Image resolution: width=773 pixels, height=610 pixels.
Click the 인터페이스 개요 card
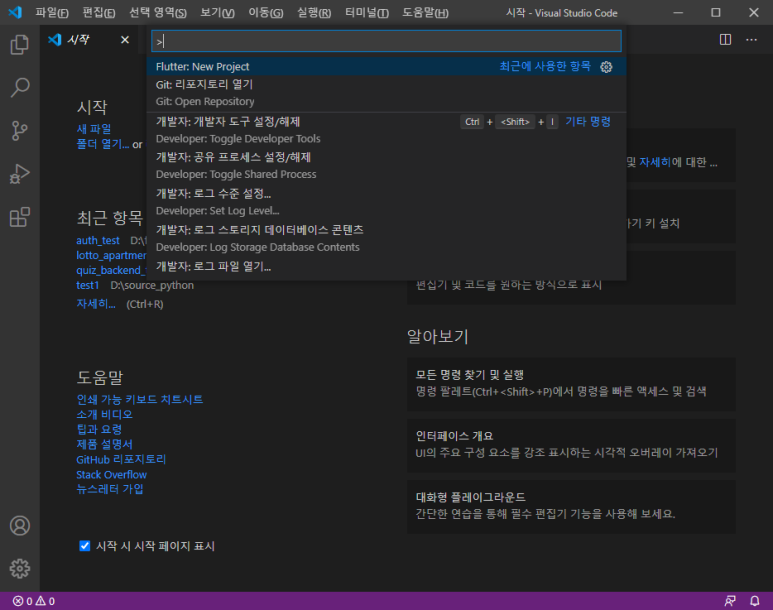571,445
